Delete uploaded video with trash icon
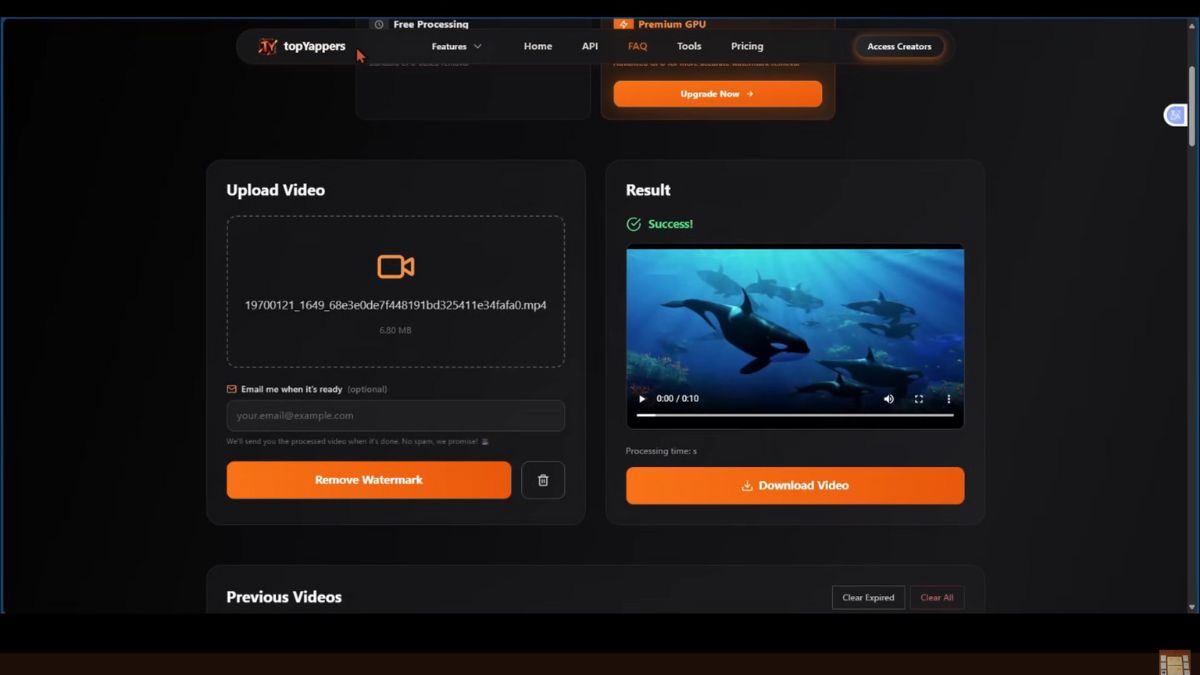 (x=543, y=480)
